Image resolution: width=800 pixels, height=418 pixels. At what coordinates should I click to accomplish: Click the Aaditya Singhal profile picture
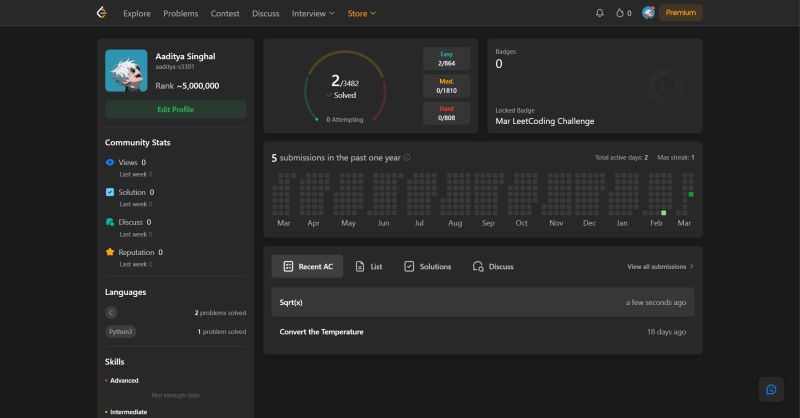[x=126, y=70]
